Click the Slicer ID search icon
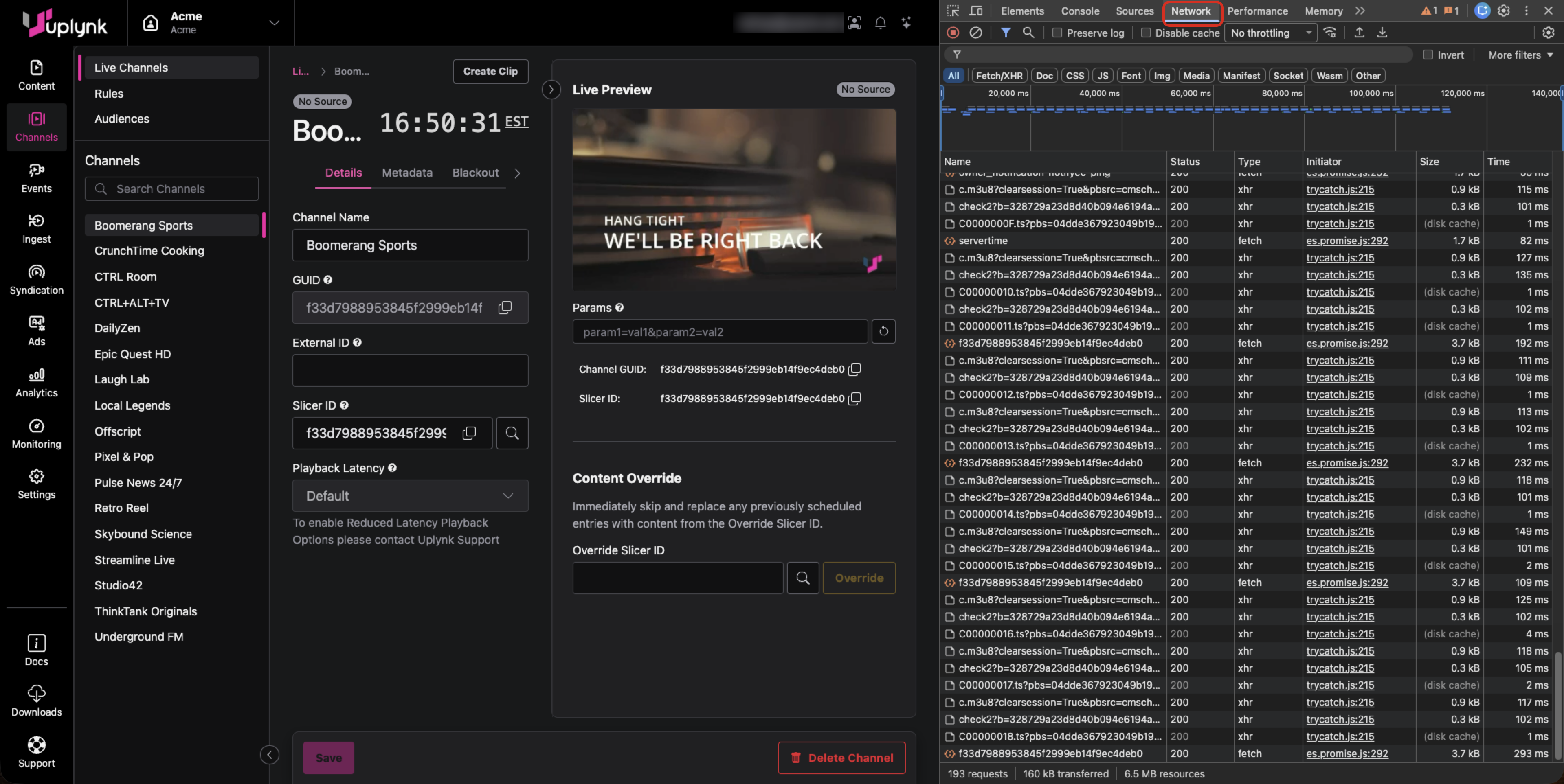The width and height of the screenshot is (1564, 784). click(x=512, y=433)
